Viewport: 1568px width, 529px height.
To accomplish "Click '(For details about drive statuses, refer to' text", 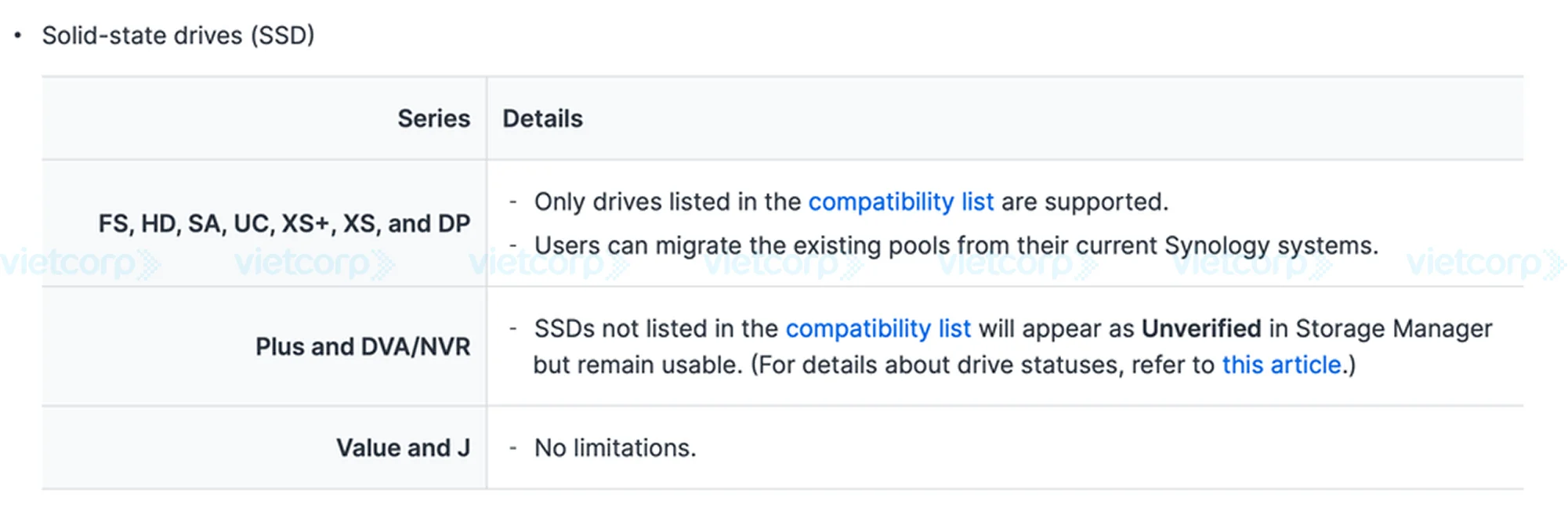I will point(982,365).
